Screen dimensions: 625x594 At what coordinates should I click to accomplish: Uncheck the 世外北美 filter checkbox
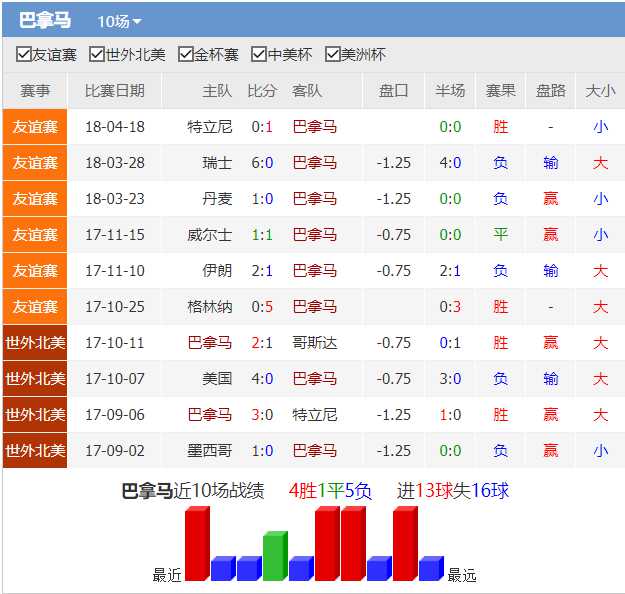(97, 55)
